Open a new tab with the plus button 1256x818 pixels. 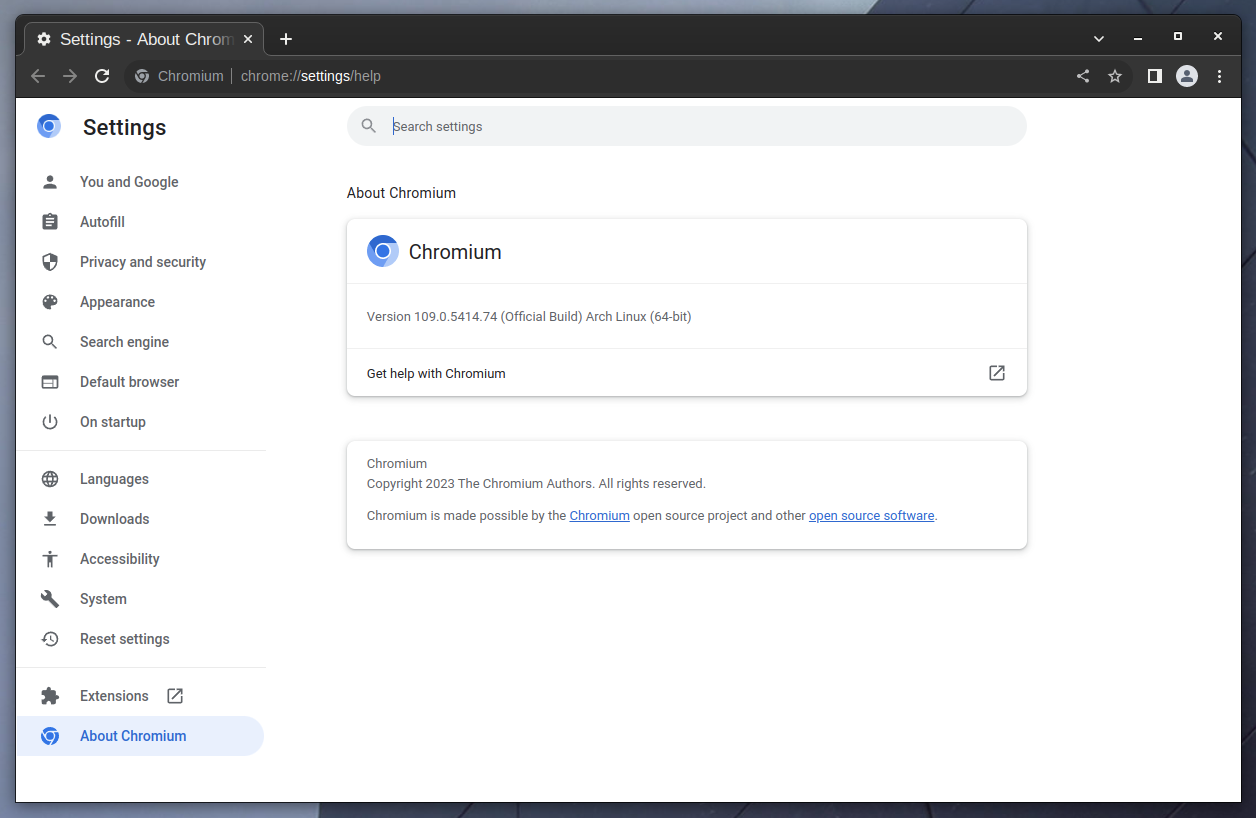[286, 39]
